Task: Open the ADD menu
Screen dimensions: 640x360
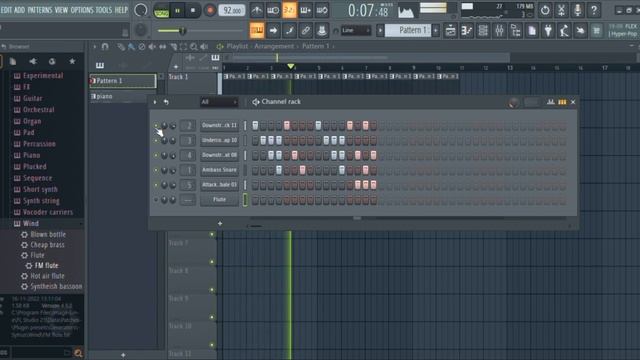Action: pos(20,10)
